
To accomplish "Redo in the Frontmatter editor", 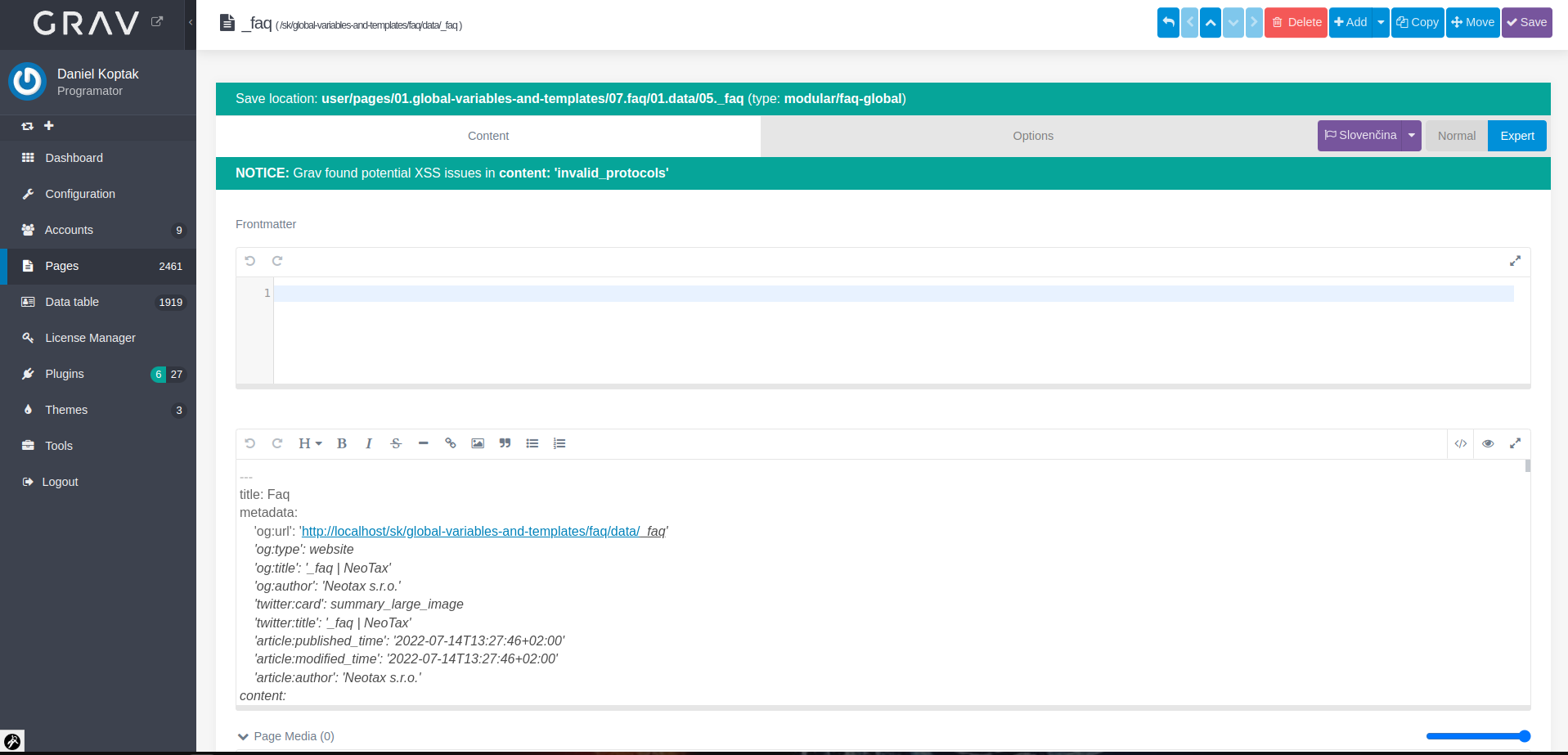I will [277, 261].
